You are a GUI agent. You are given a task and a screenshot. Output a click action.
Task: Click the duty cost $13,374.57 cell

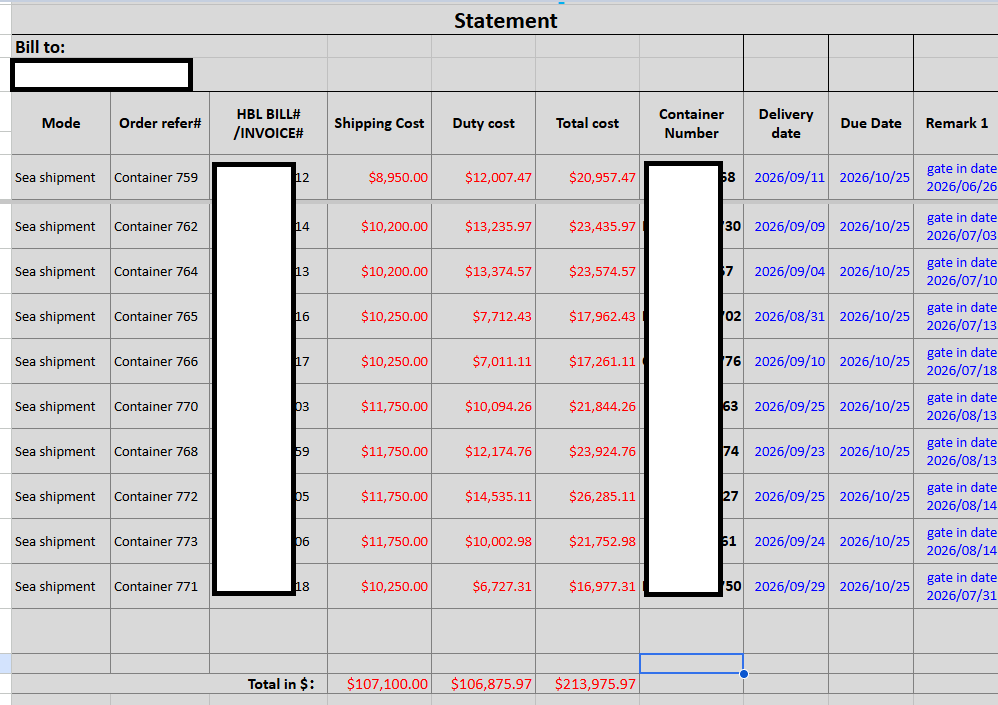(484, 271)
